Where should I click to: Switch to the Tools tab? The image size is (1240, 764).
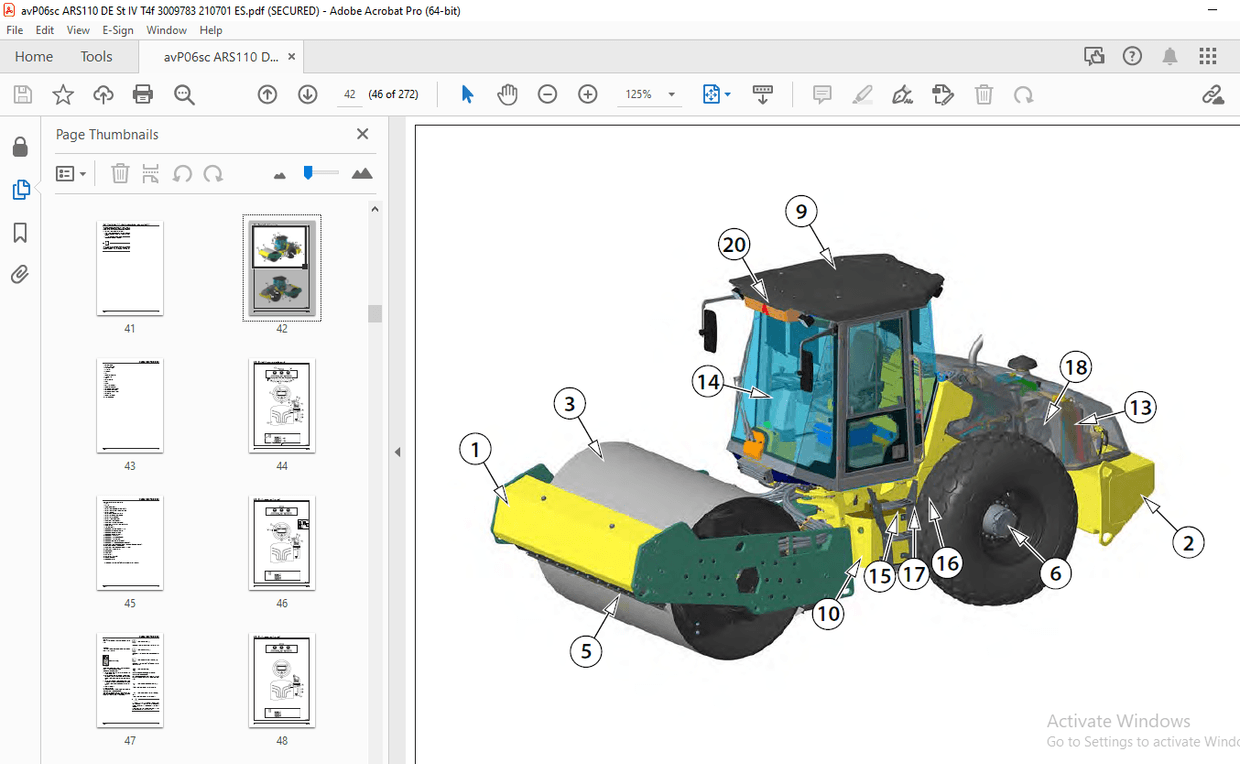click(96, 56)
